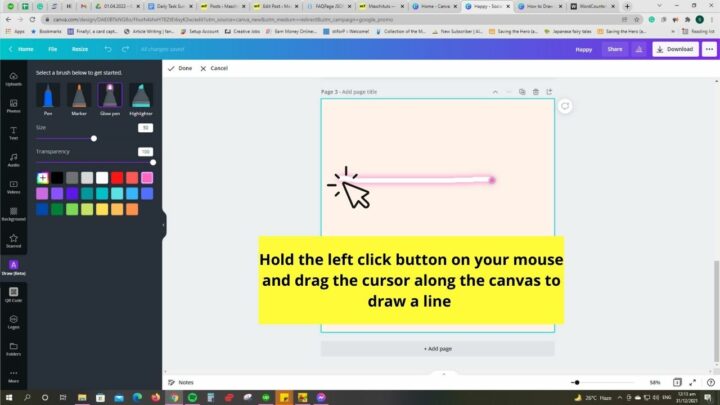This screenshot has height=405, width=720.
Task: Collapse the side panel handle
Action: coord(163,225)
